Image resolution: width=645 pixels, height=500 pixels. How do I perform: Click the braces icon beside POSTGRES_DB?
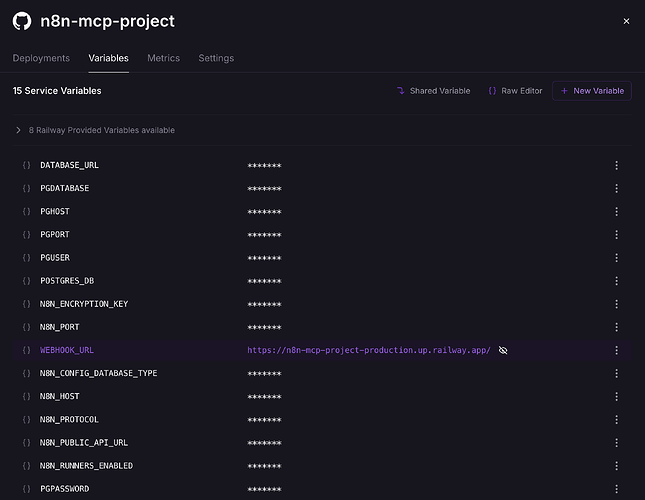(26, 281)
